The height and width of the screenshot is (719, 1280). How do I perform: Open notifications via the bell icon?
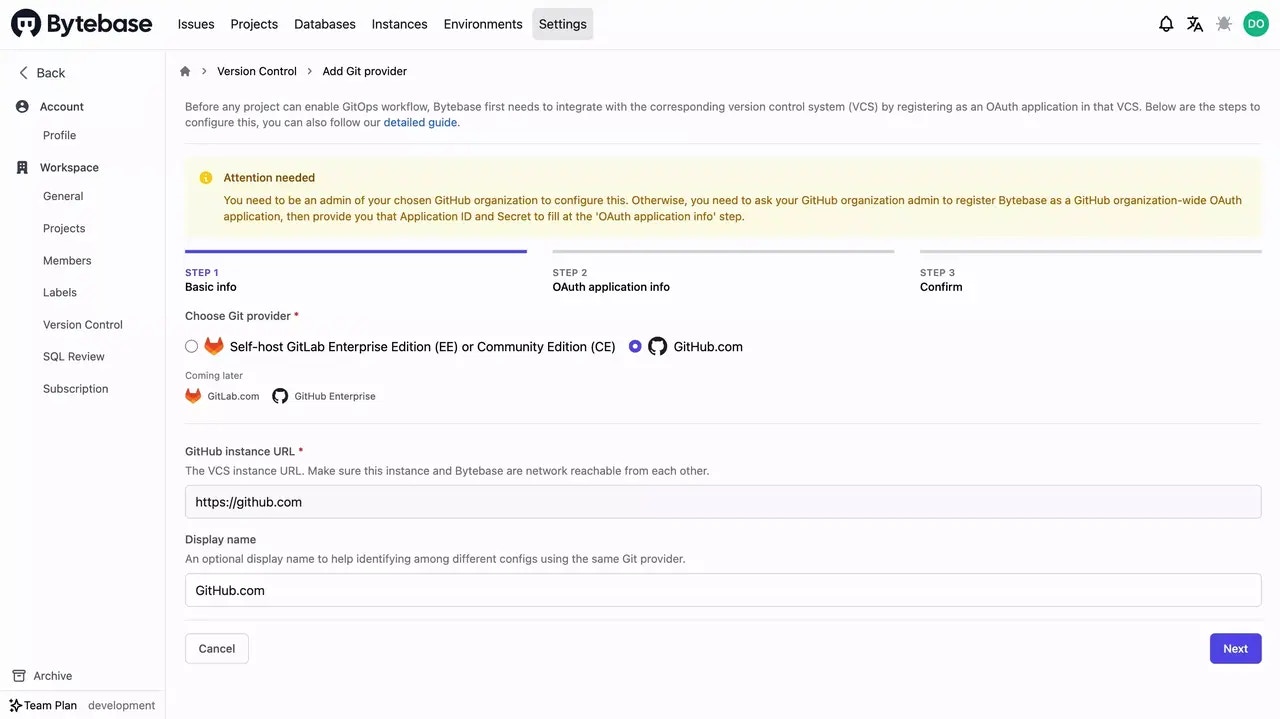tap(1166, 23)
